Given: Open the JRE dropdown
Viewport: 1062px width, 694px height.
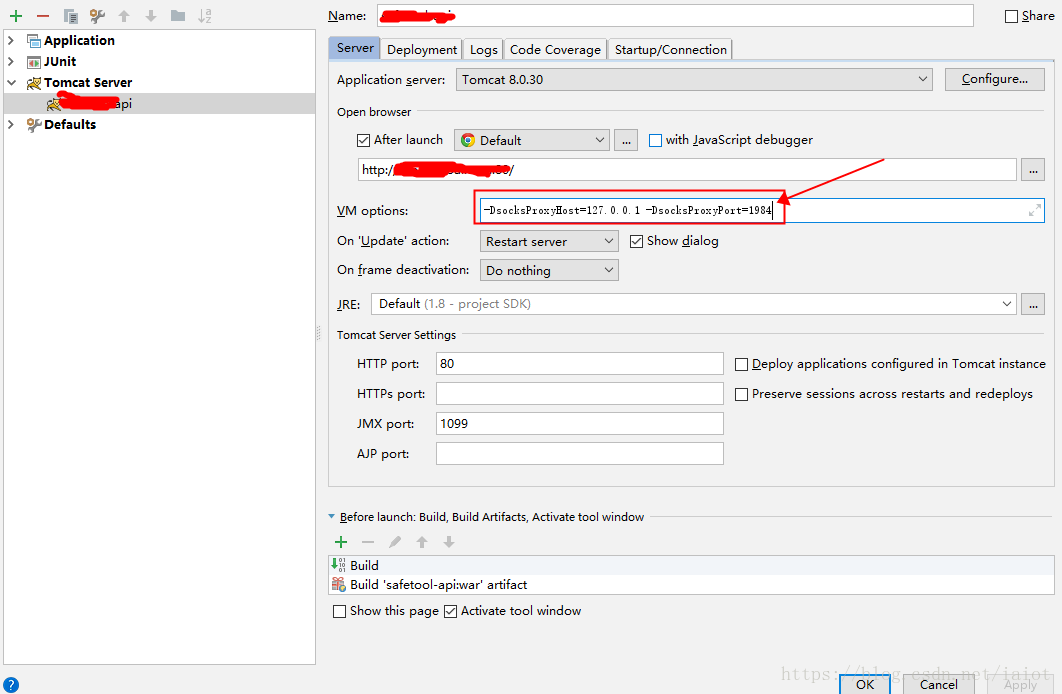Looking at the screenshot, I should click(694, 304).
